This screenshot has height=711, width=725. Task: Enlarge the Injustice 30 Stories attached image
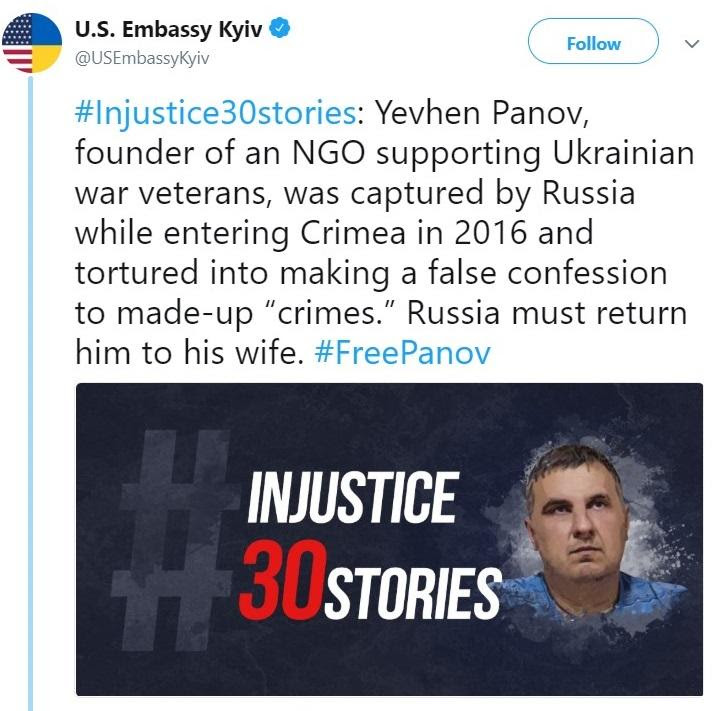389,539
